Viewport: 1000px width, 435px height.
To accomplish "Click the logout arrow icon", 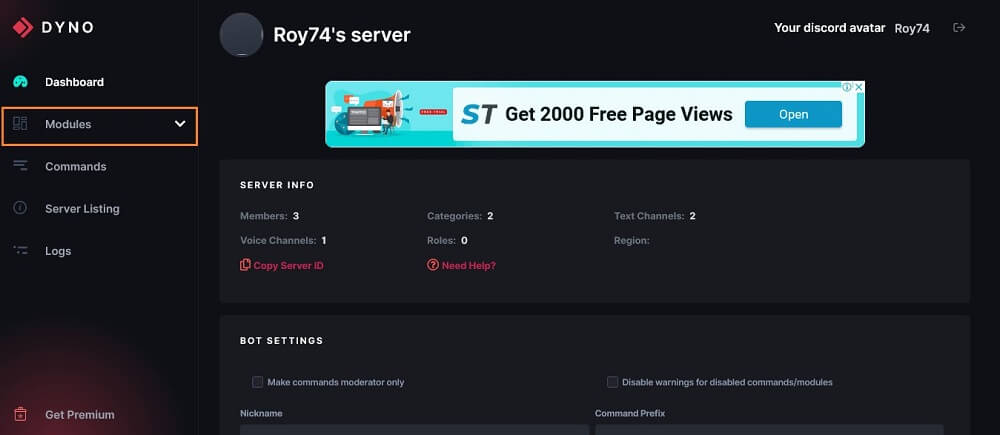I will click(x=959, y=27).
